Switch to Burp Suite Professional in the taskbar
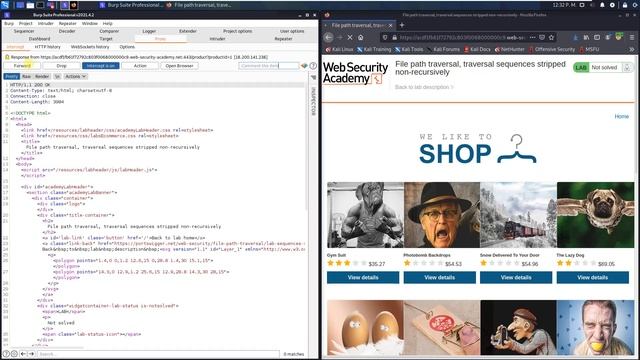 (x=131, y=5)
